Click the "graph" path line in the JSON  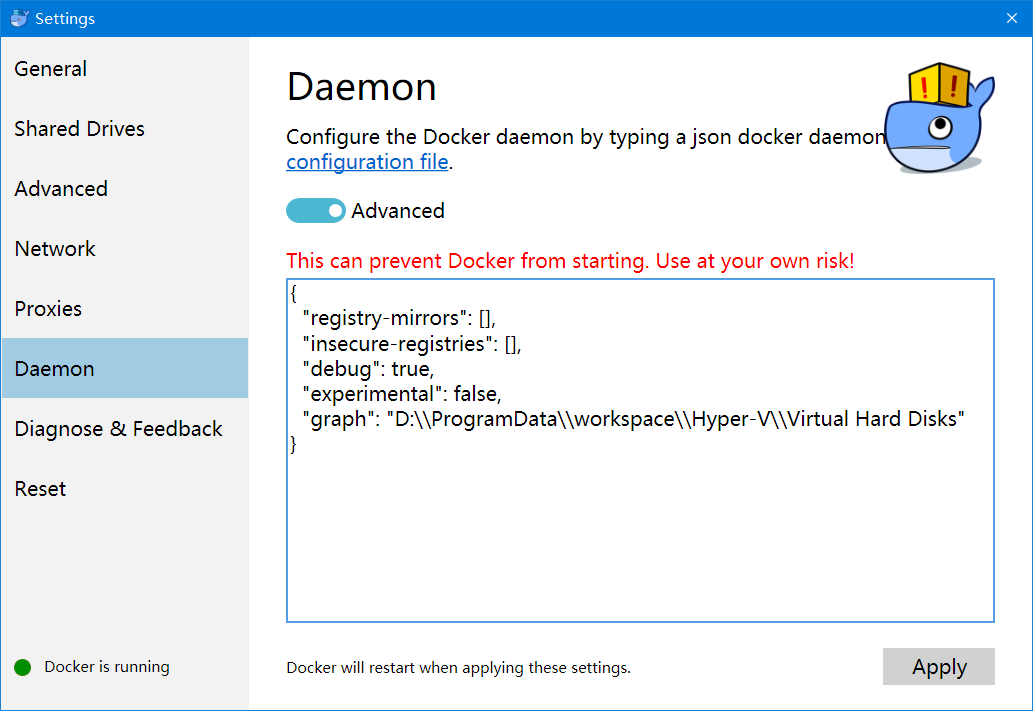(x=633, y=419)
